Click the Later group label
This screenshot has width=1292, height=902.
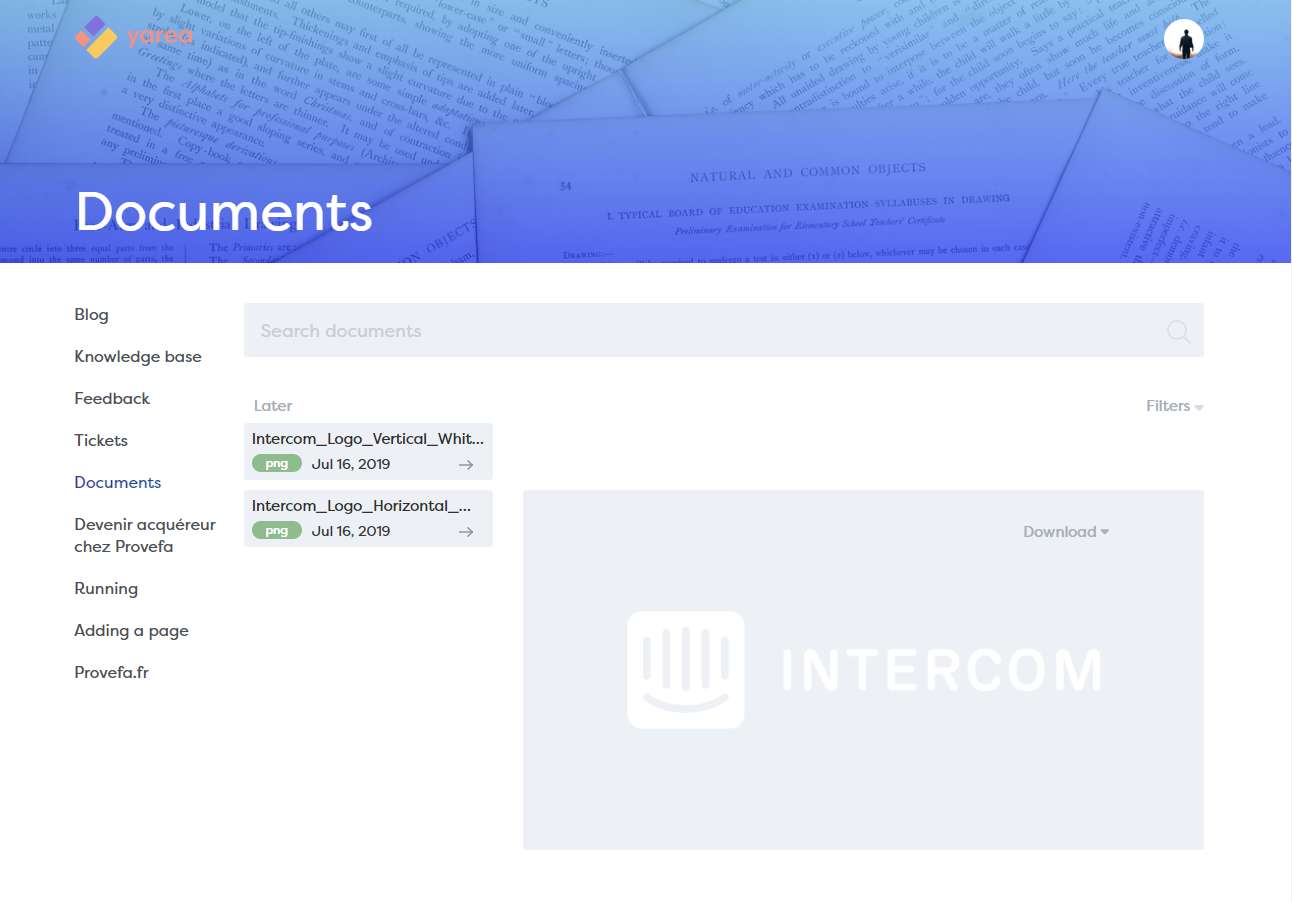pos(273,406)
